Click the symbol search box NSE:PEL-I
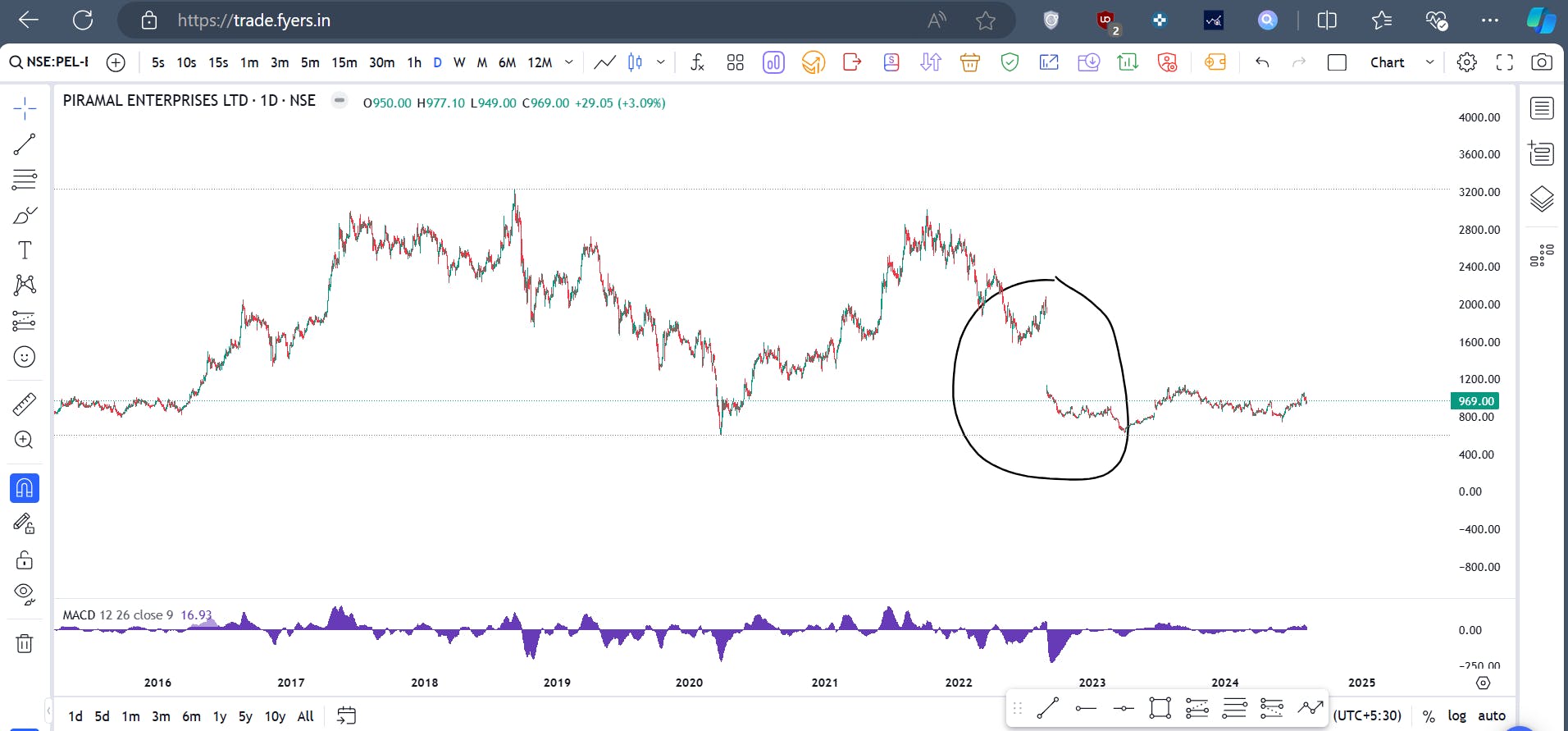 pos(50,62)
